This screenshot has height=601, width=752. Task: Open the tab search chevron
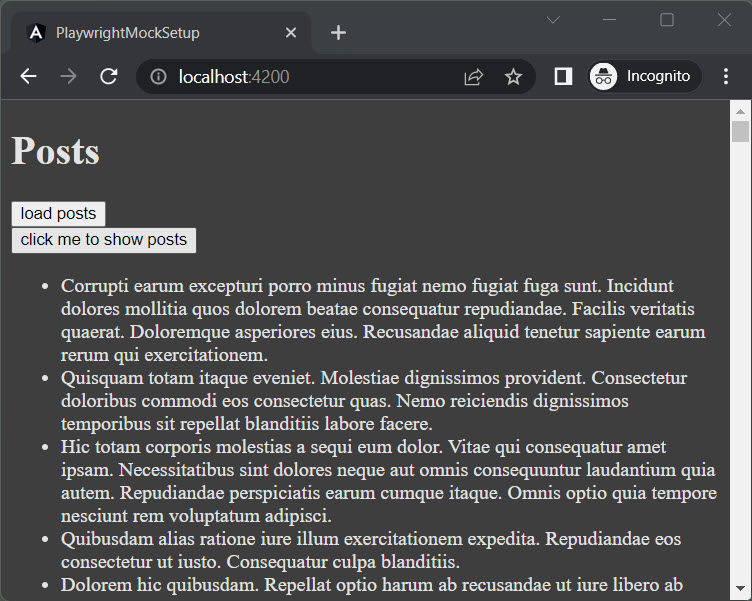(x=553, y=20)
